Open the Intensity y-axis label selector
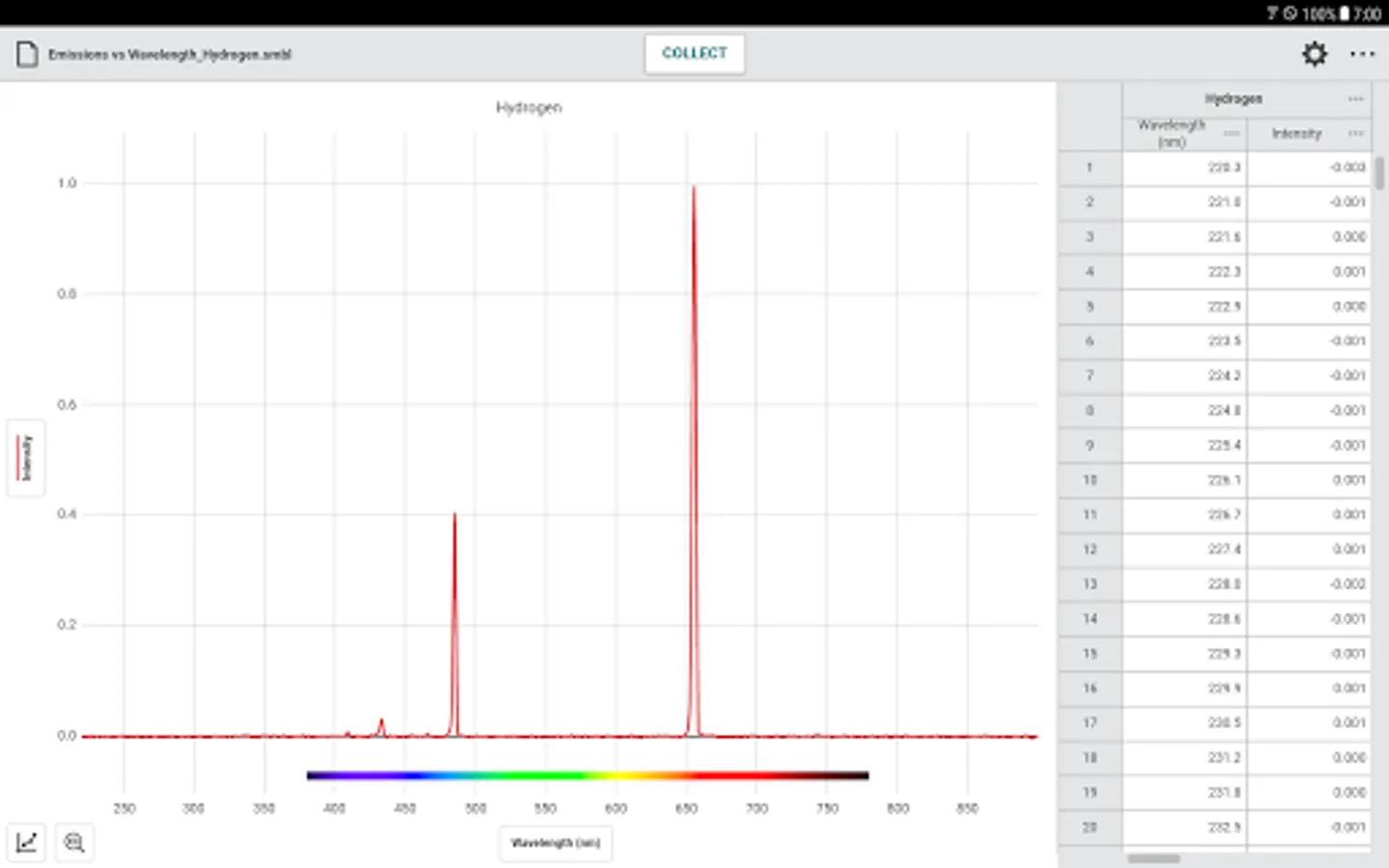This screenshot has height=868, width=1389. click(x=26, y=457)
